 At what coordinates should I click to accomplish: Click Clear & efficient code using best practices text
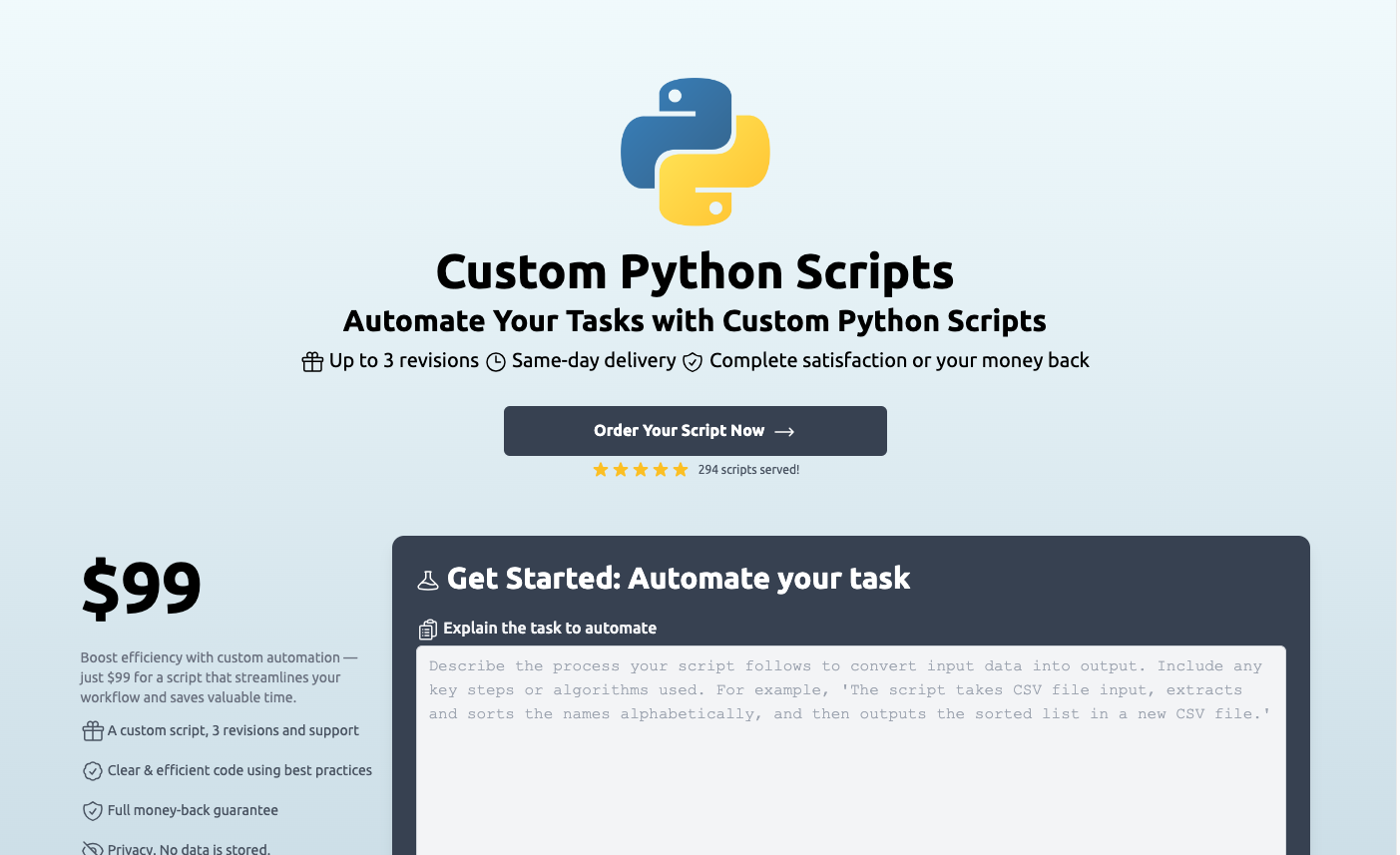point(239,770)
